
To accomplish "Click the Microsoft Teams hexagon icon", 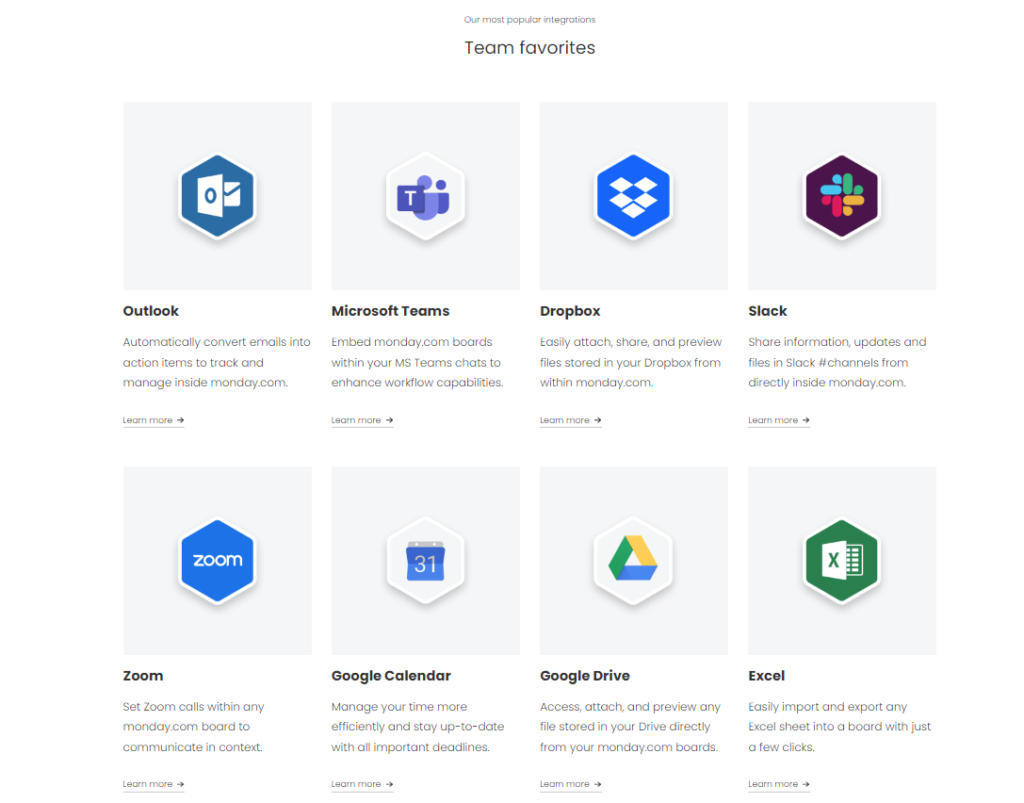I will [426, 196].
